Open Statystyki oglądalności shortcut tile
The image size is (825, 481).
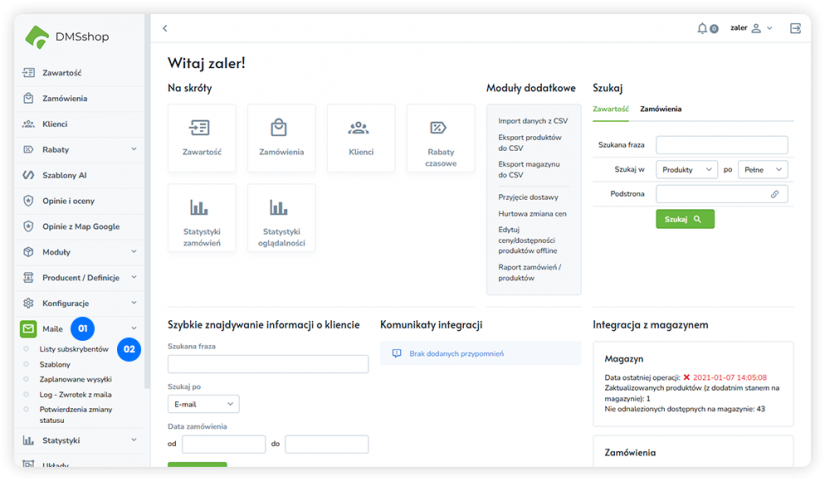281,217
